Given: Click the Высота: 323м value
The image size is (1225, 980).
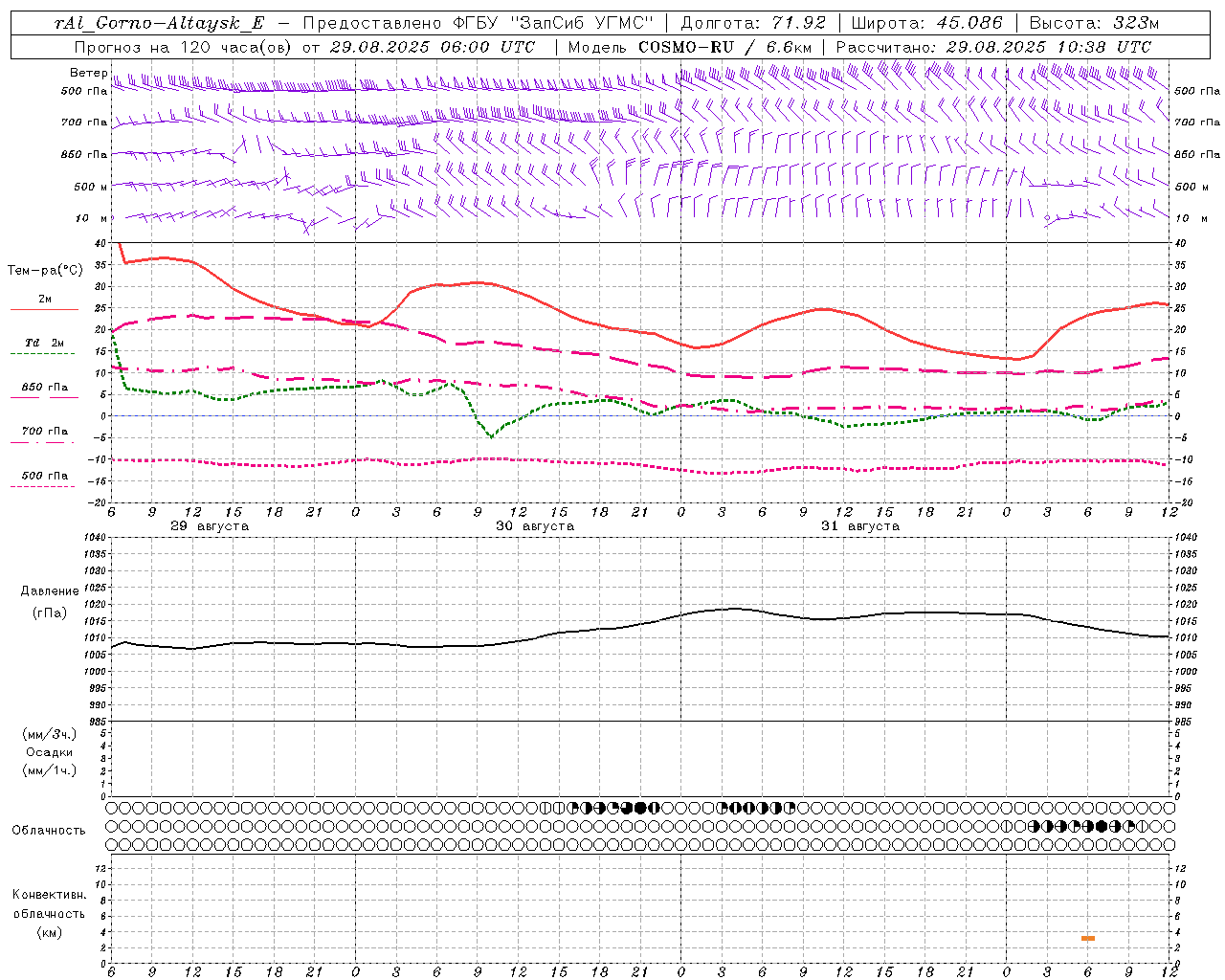Looking at the screenshot, I should tap(1095, 24).
